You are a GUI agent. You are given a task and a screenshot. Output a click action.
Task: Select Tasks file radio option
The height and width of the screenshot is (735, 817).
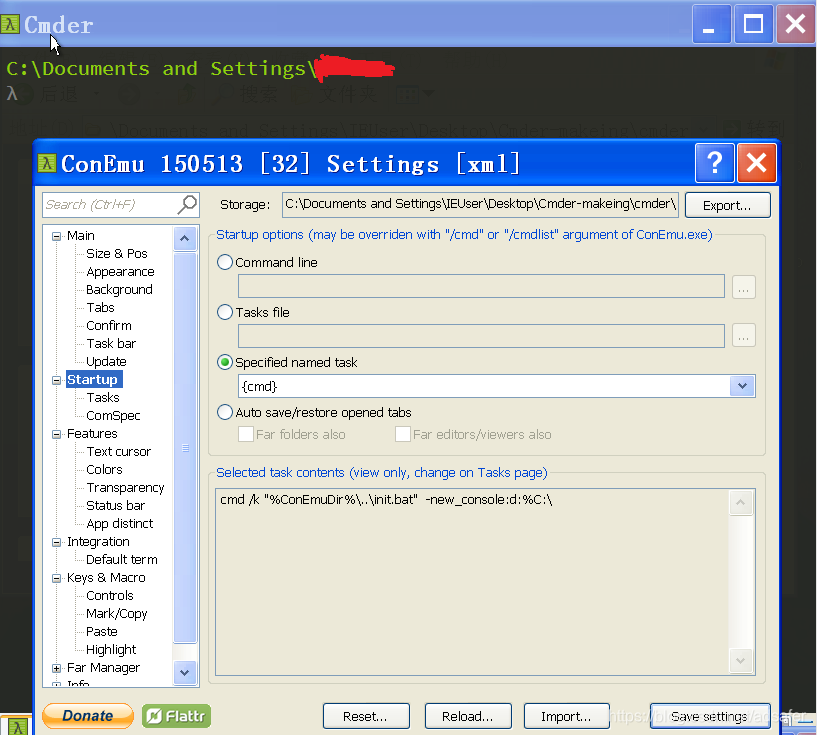[x=225, y=312]
